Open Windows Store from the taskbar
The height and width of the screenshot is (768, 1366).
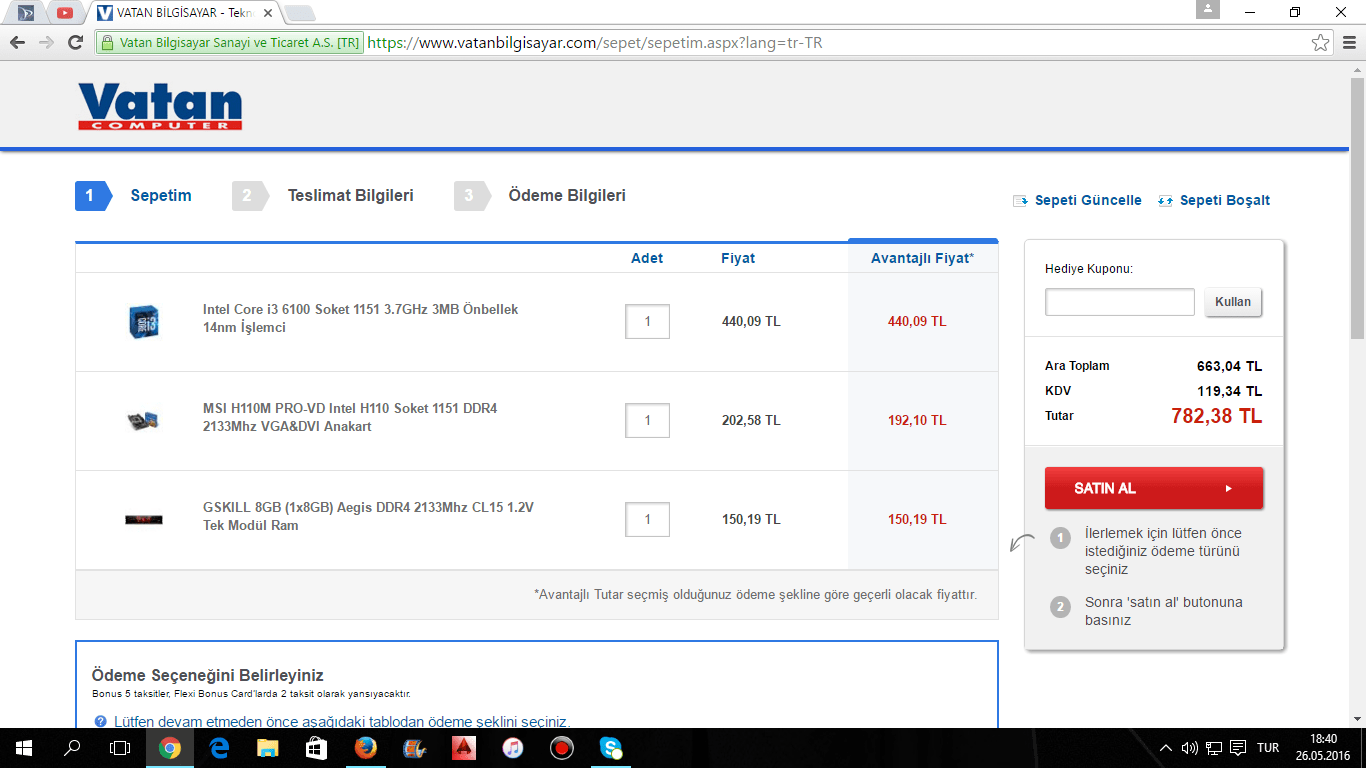tap(316, 748)
